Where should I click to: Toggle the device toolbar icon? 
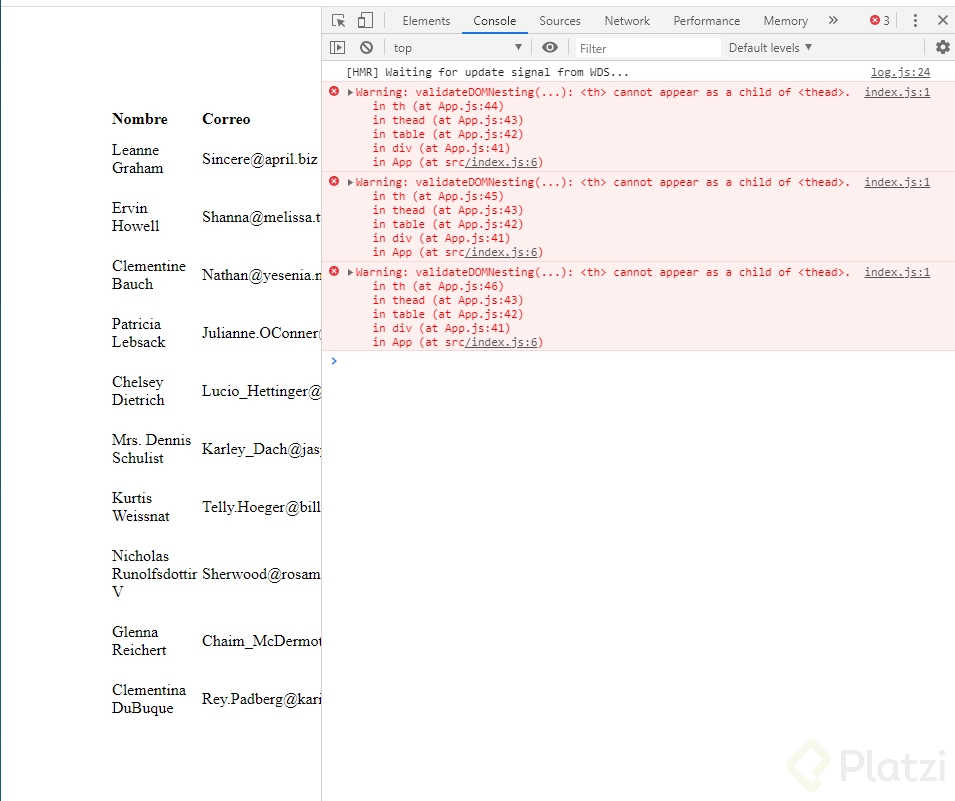tap(365, 21)
